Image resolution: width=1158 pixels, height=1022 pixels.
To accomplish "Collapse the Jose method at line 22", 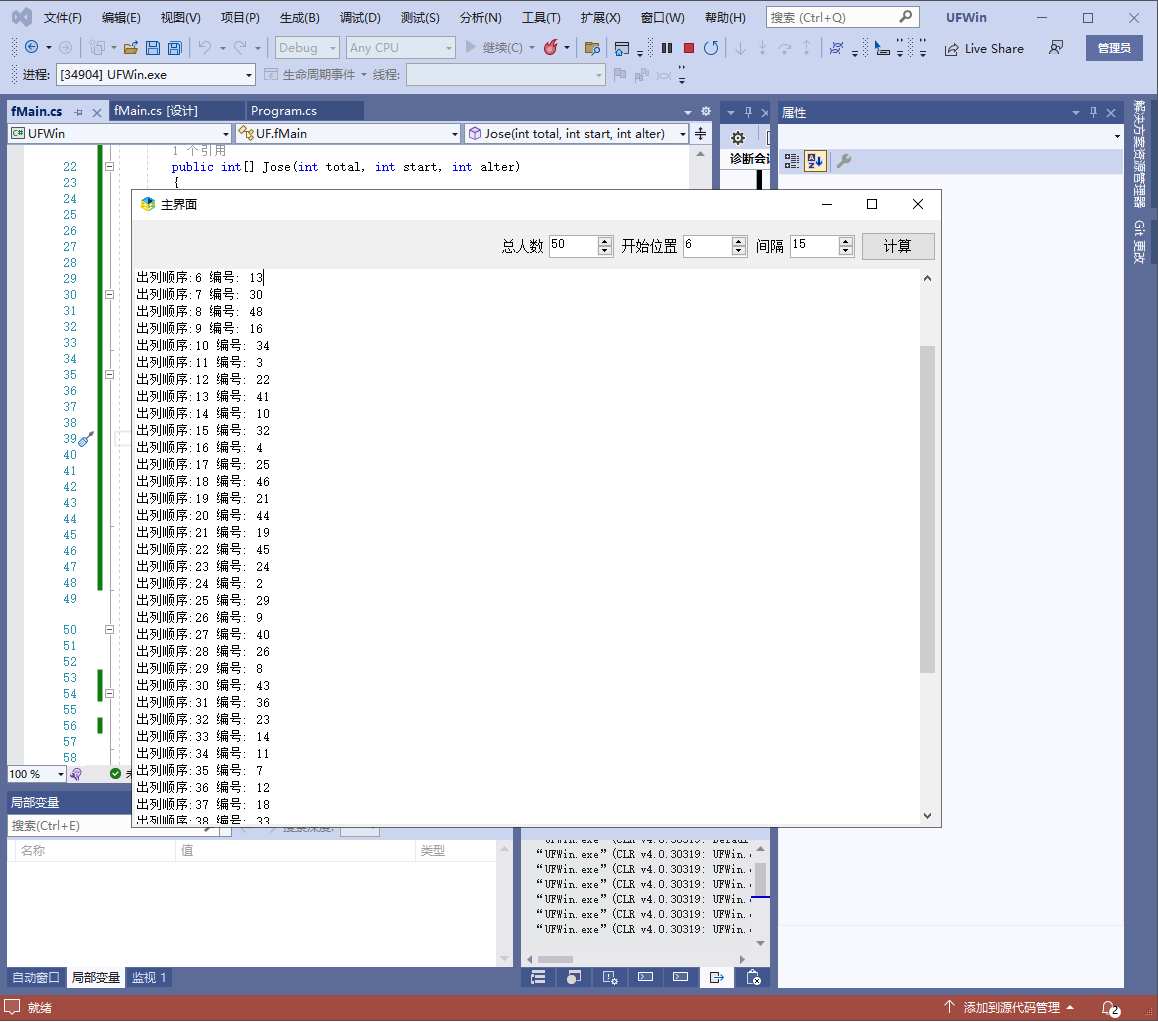I will 109,167.
